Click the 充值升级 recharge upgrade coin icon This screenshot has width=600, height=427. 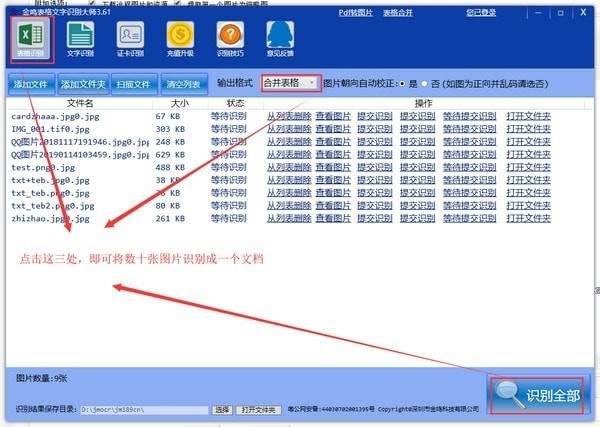180,40
